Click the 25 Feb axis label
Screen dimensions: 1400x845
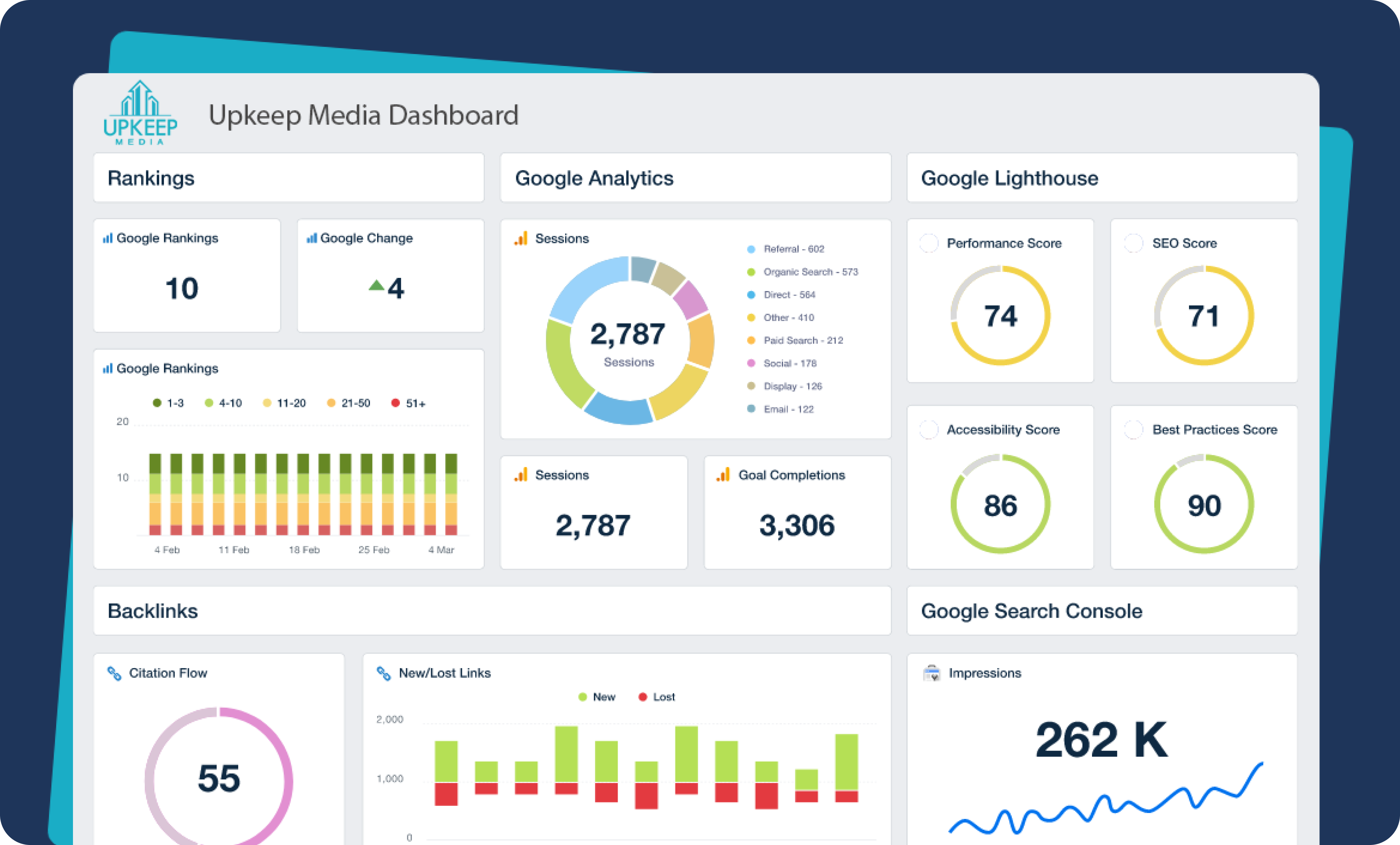(374, 550)
